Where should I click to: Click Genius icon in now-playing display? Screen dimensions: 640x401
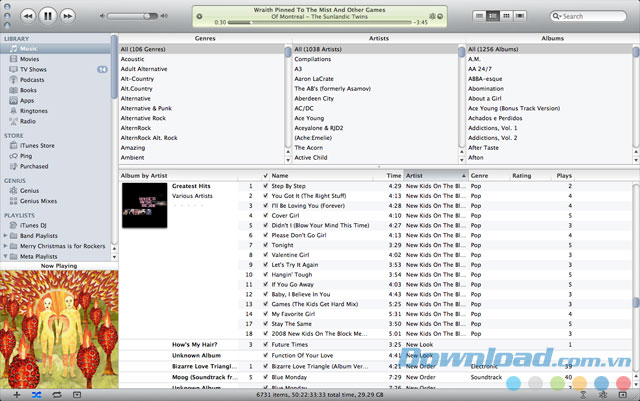pyautogui.click(x=432, y=16)
